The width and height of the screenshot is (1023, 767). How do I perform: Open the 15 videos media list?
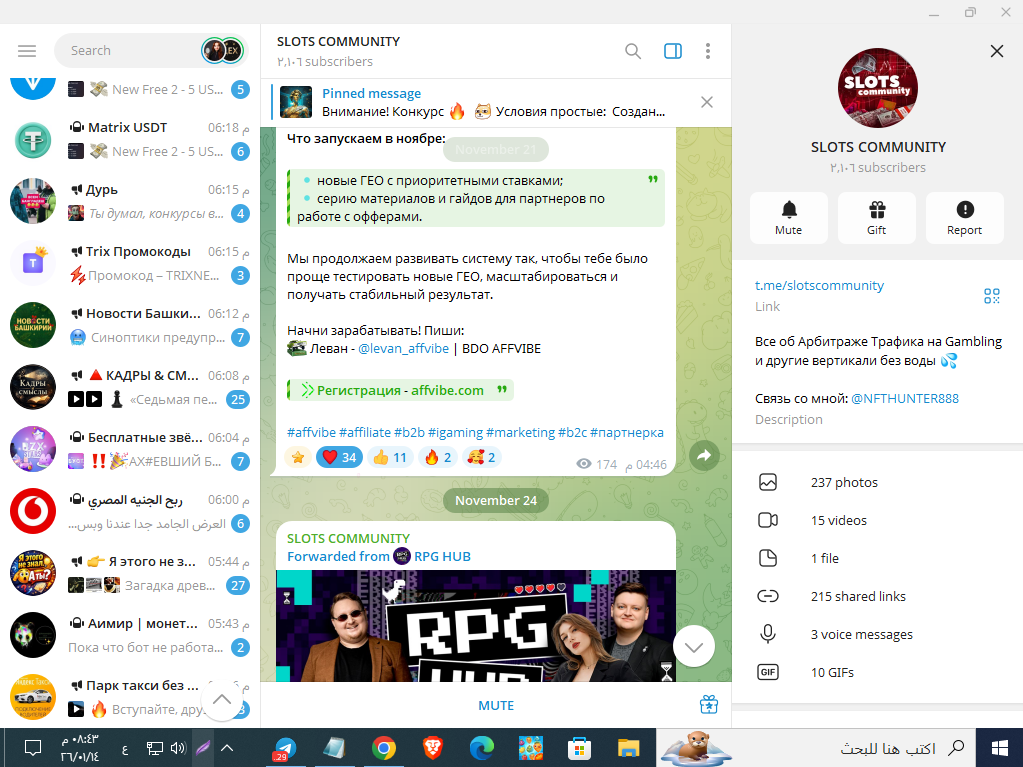(878, 520)
